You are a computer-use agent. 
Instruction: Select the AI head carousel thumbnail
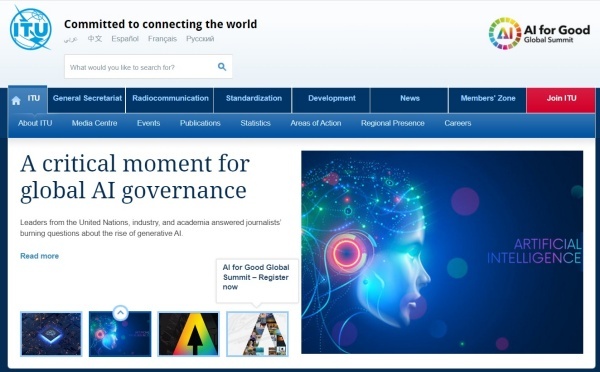click(x=120, y=334)
